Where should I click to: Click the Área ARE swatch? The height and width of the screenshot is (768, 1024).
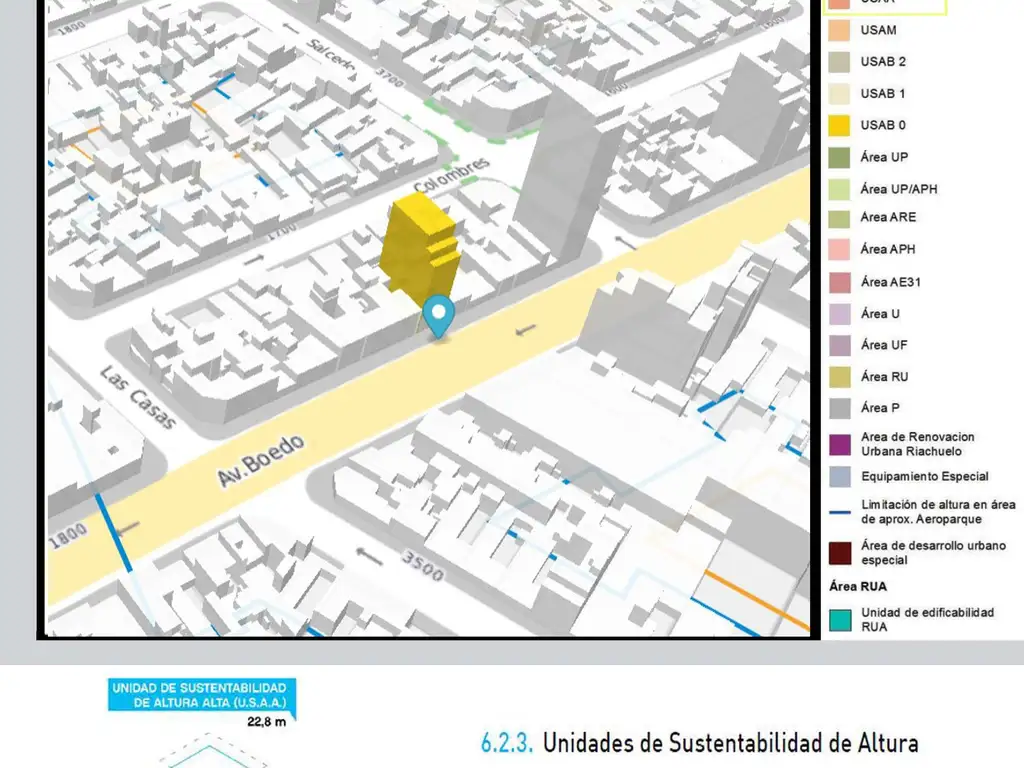[x=839, y=217]
